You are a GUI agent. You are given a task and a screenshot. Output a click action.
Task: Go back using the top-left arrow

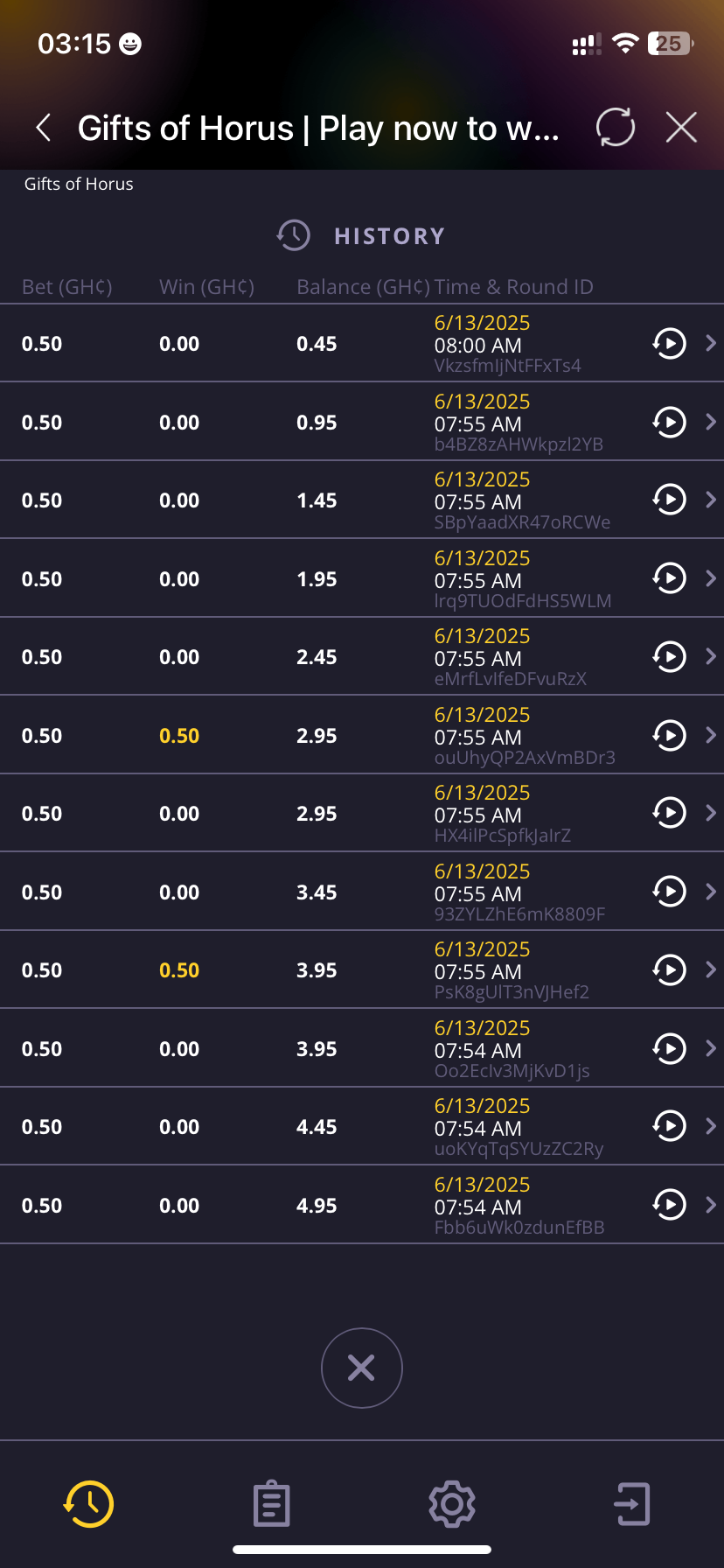[x=44, y=128]
